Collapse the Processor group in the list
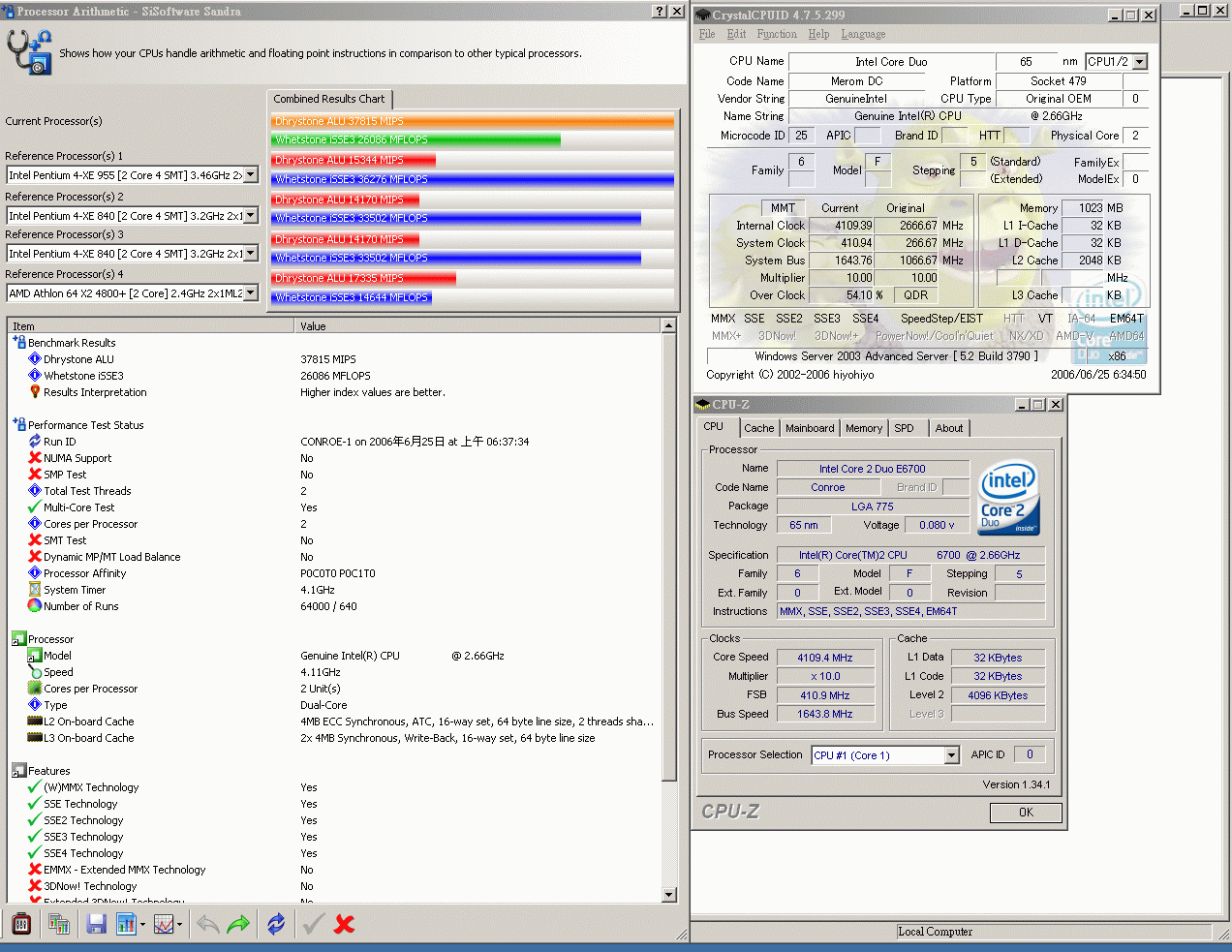 coord(18,639)
